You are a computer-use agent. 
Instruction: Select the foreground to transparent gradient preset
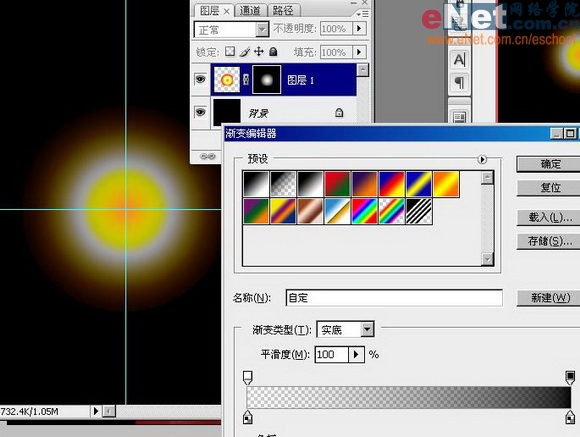coord(283,184)
